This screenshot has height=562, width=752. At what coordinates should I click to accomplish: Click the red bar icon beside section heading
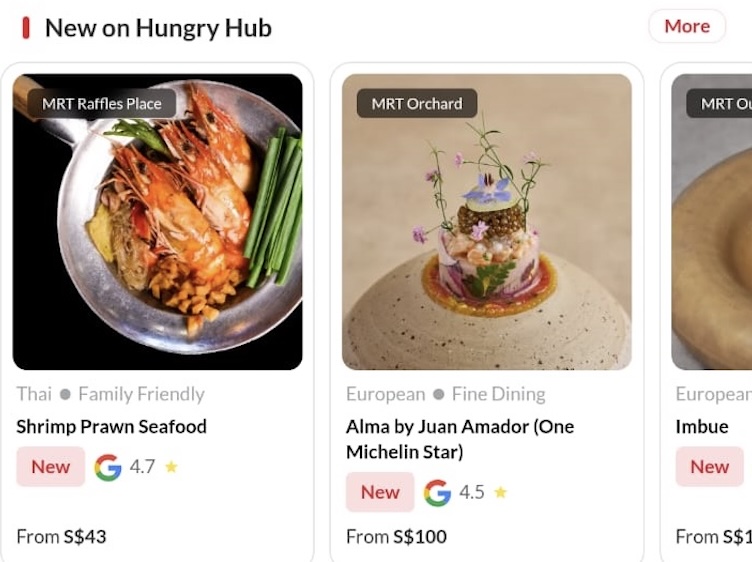26,28
